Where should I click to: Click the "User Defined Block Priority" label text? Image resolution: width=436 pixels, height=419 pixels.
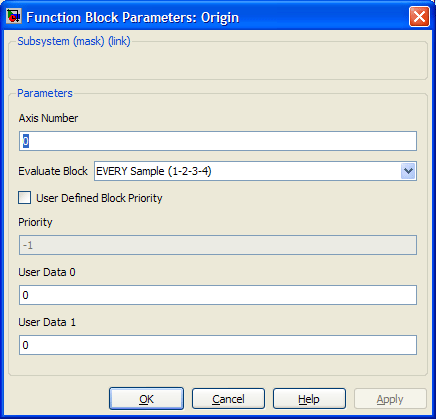[x=99, y=198]
